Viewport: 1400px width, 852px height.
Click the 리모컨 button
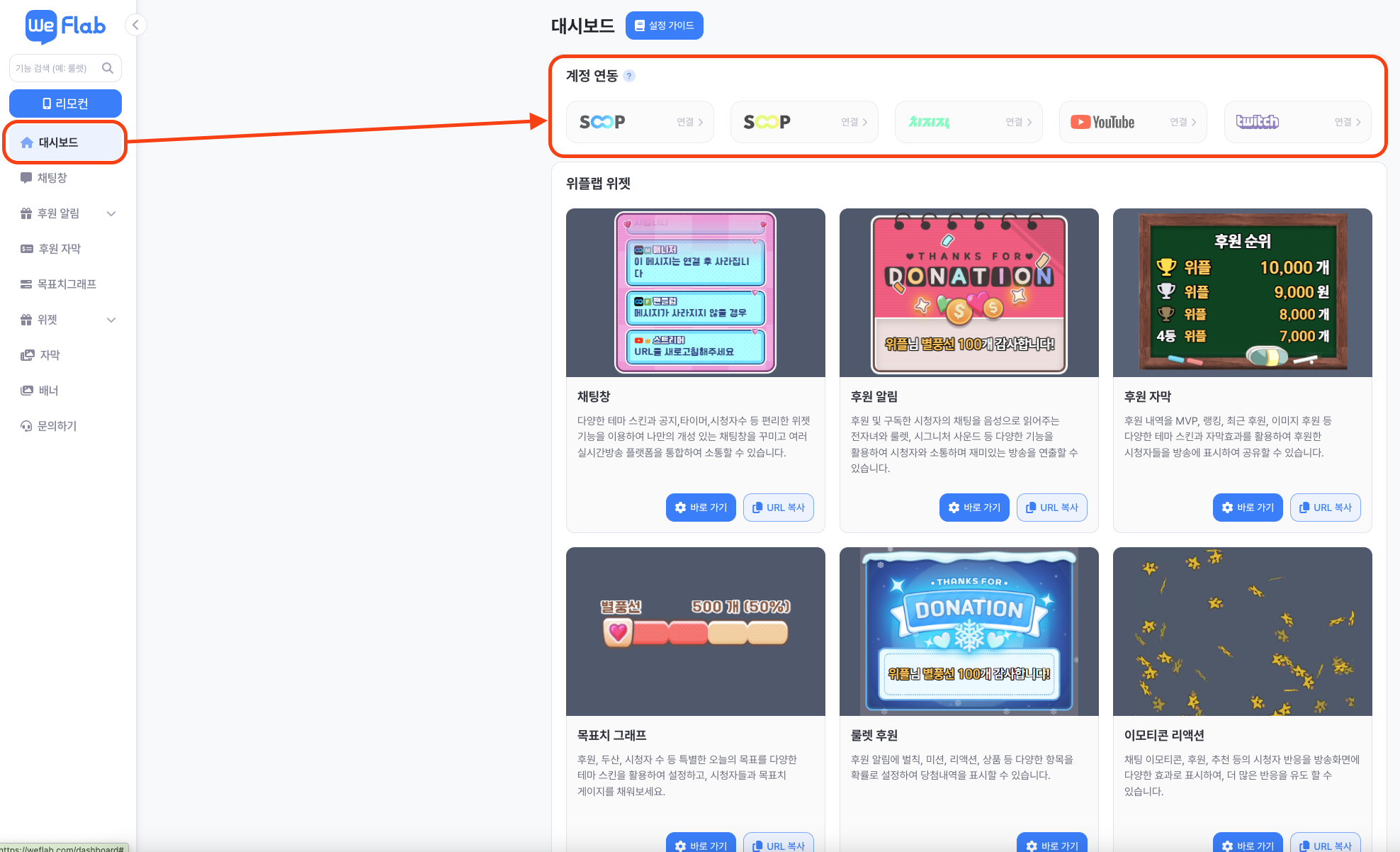point(65,103)
